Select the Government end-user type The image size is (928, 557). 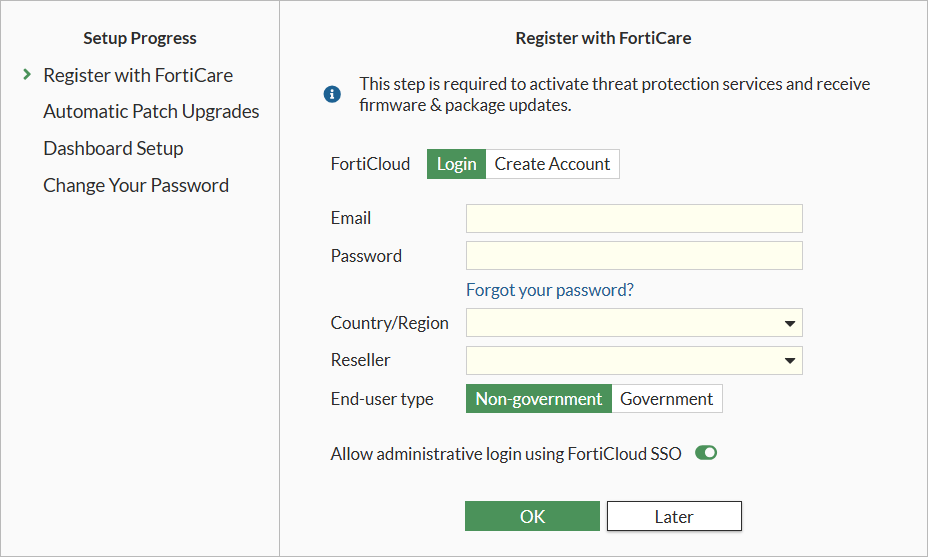pyautogui.click(x=667, y=399)
